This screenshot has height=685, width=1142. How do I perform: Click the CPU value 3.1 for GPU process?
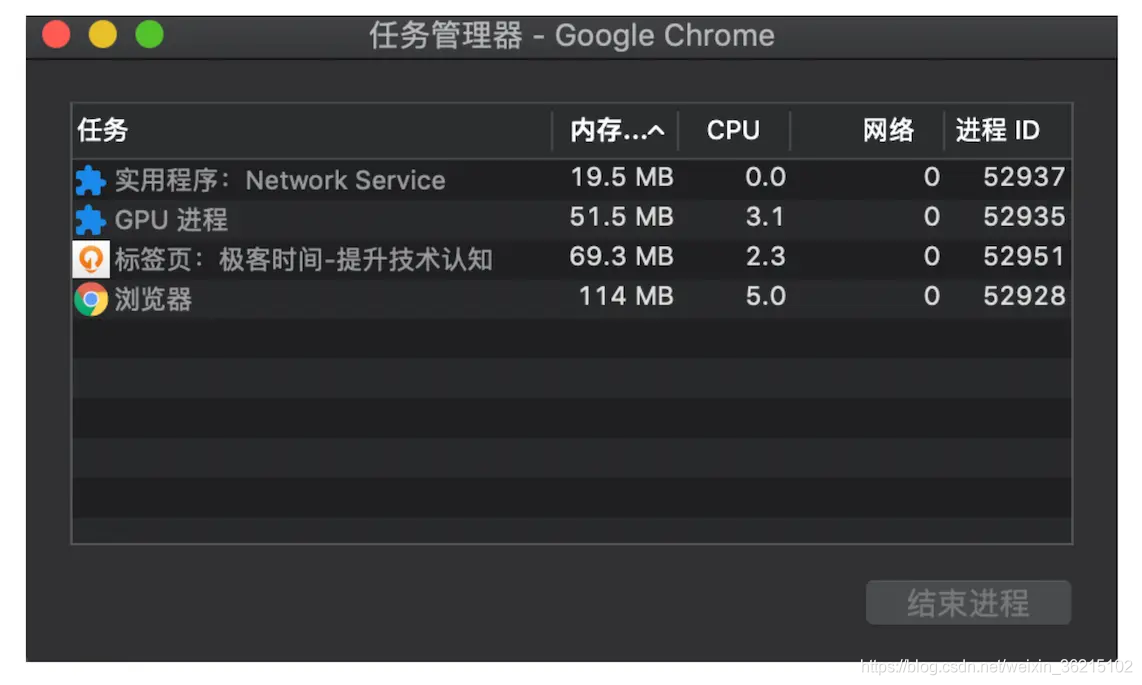[765, 217]
